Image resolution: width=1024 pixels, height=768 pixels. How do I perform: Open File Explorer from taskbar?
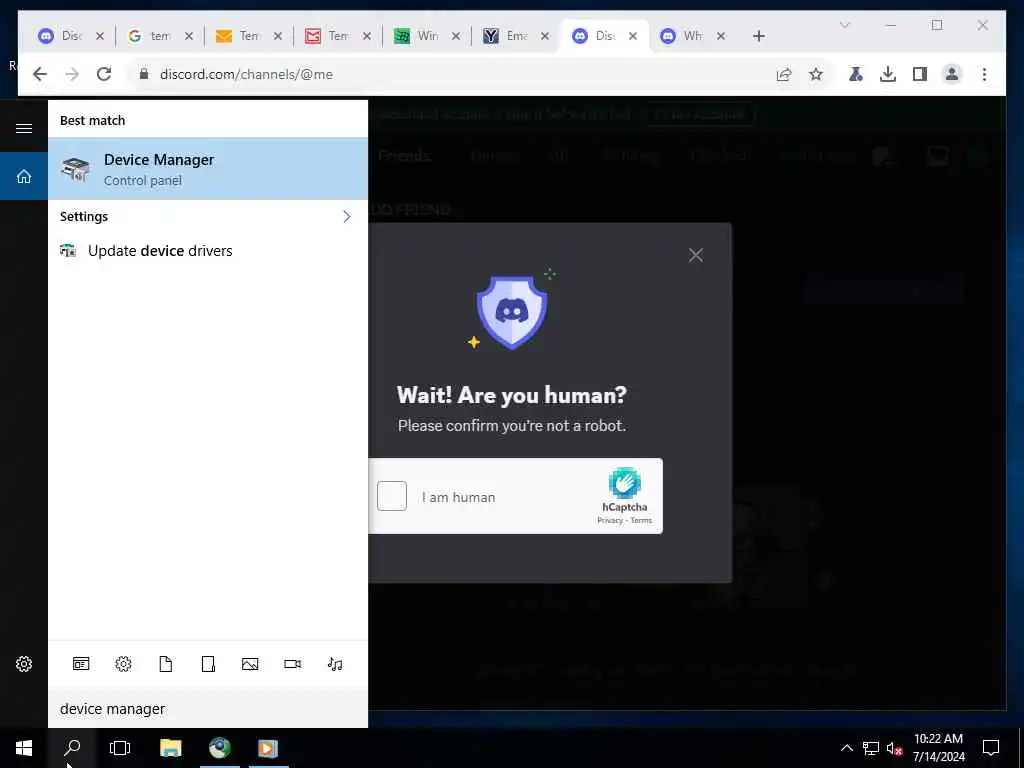coord(170,748)
